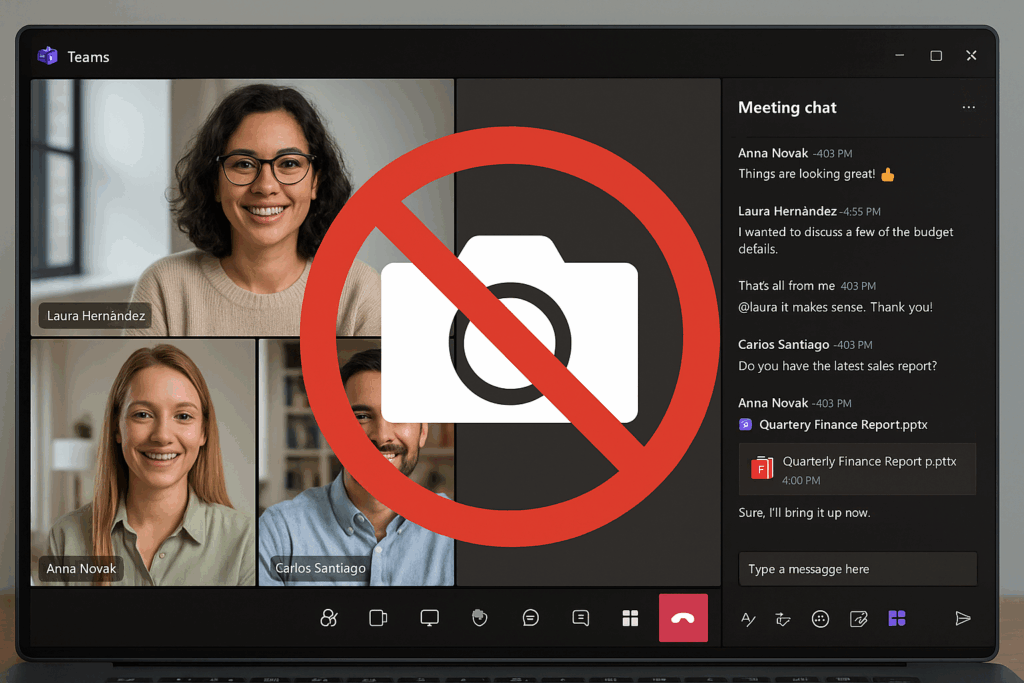Viewport: 1024px width, 683px height.
Task: Select Laura Hernàndez video tile
Action: click(x=242, y=208)
